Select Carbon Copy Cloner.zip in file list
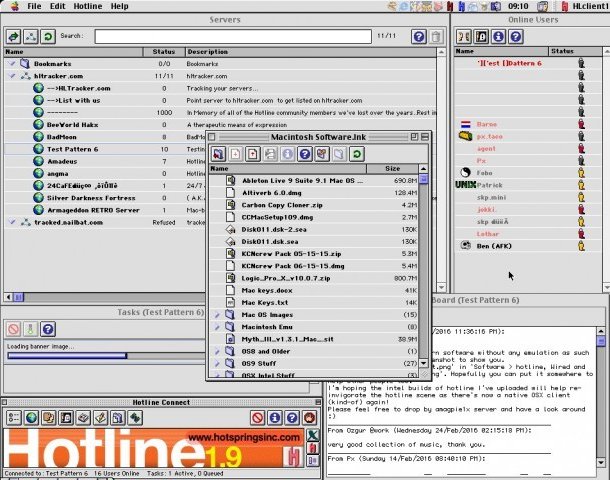Viewport: 610px width, 480px height. tap(314, 205)
